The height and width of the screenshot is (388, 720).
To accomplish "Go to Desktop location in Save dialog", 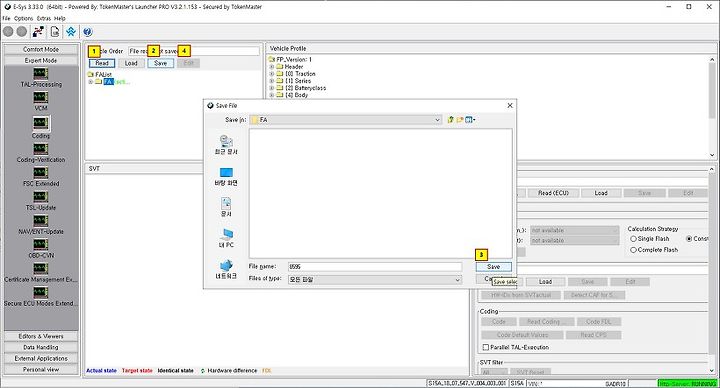I will [226, 176].
